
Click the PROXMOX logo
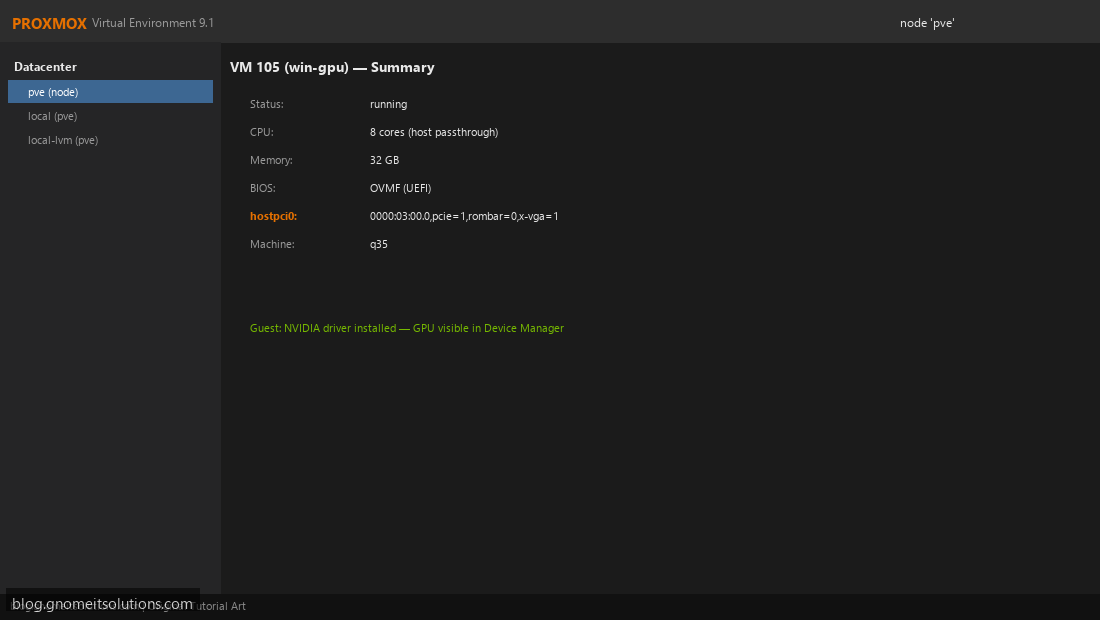(x=49, y=23)
